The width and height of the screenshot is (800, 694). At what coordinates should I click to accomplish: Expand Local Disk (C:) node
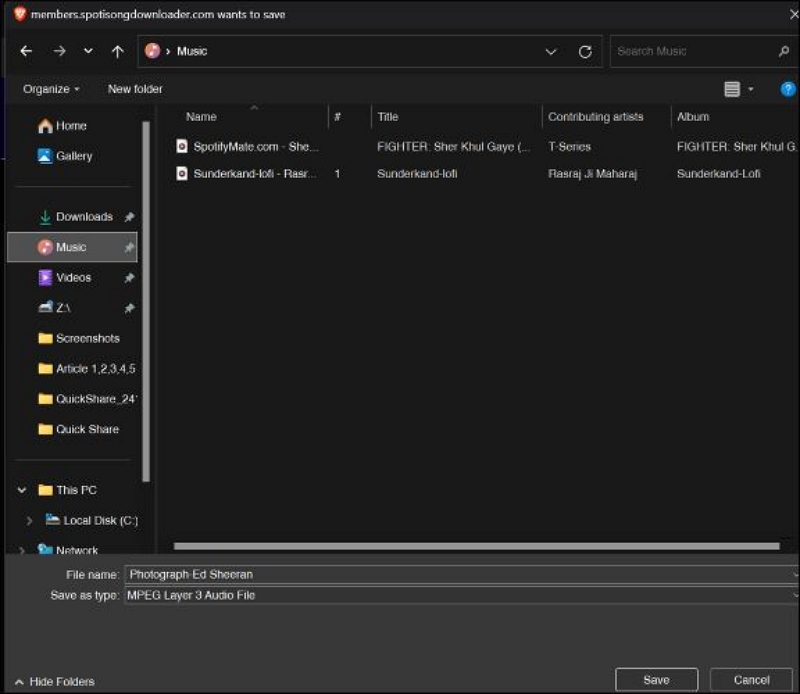29,520
